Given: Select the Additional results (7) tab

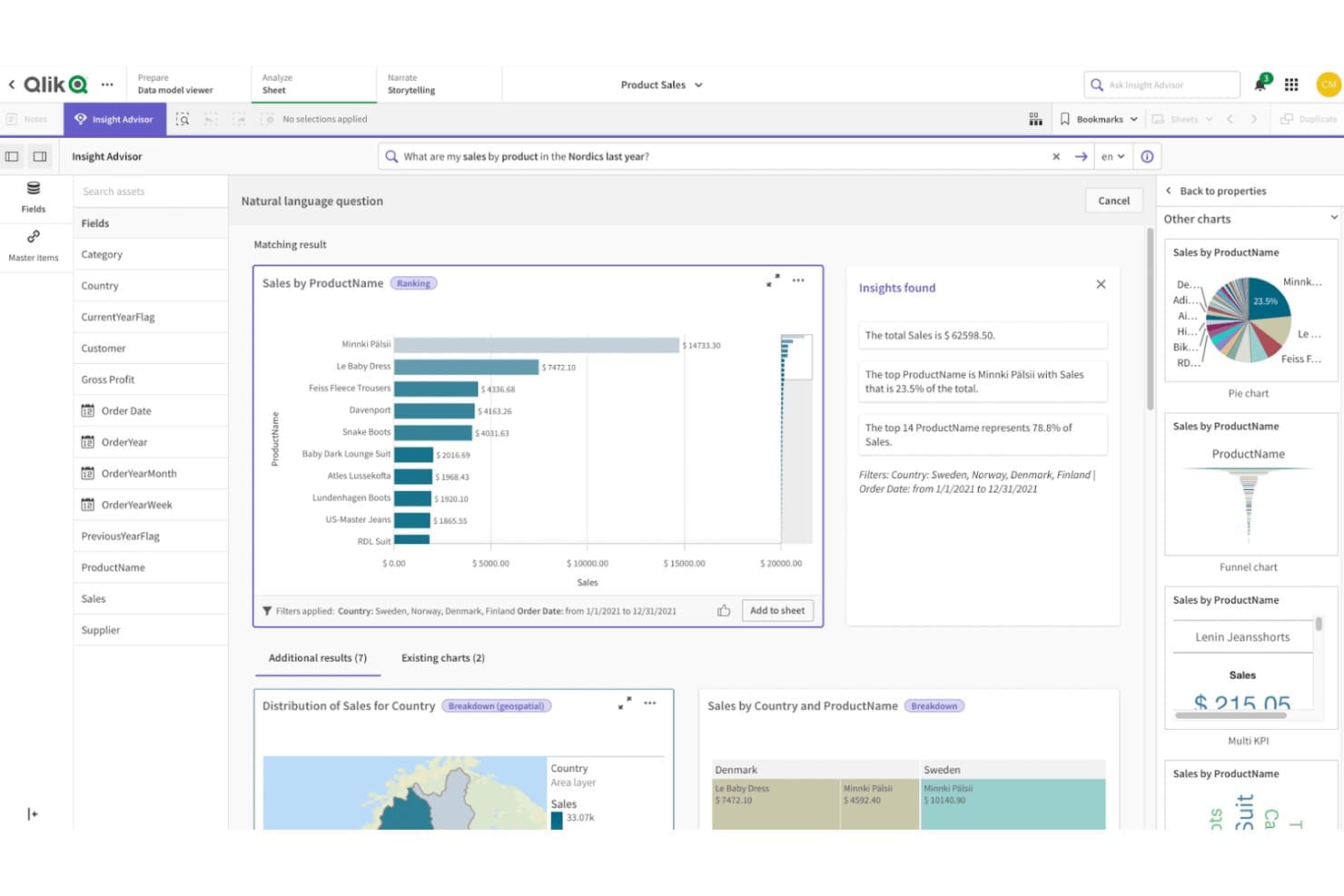Looking at the screenshot, I should (318, 658).
